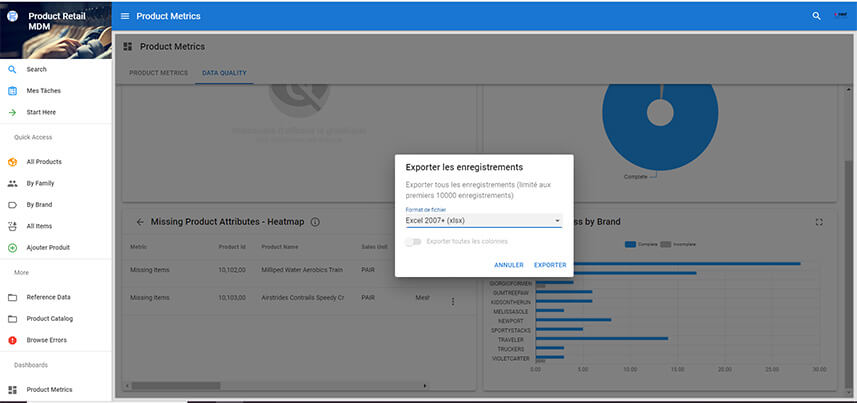Viewport: 857px width, 403px height.
Task: Open the hamburger navigation menu
Action: click(125, 16)
